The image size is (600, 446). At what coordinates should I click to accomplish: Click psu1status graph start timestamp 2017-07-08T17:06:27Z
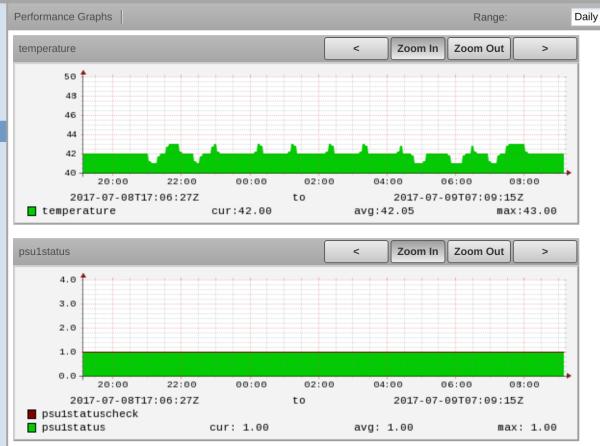click(134, 400)
